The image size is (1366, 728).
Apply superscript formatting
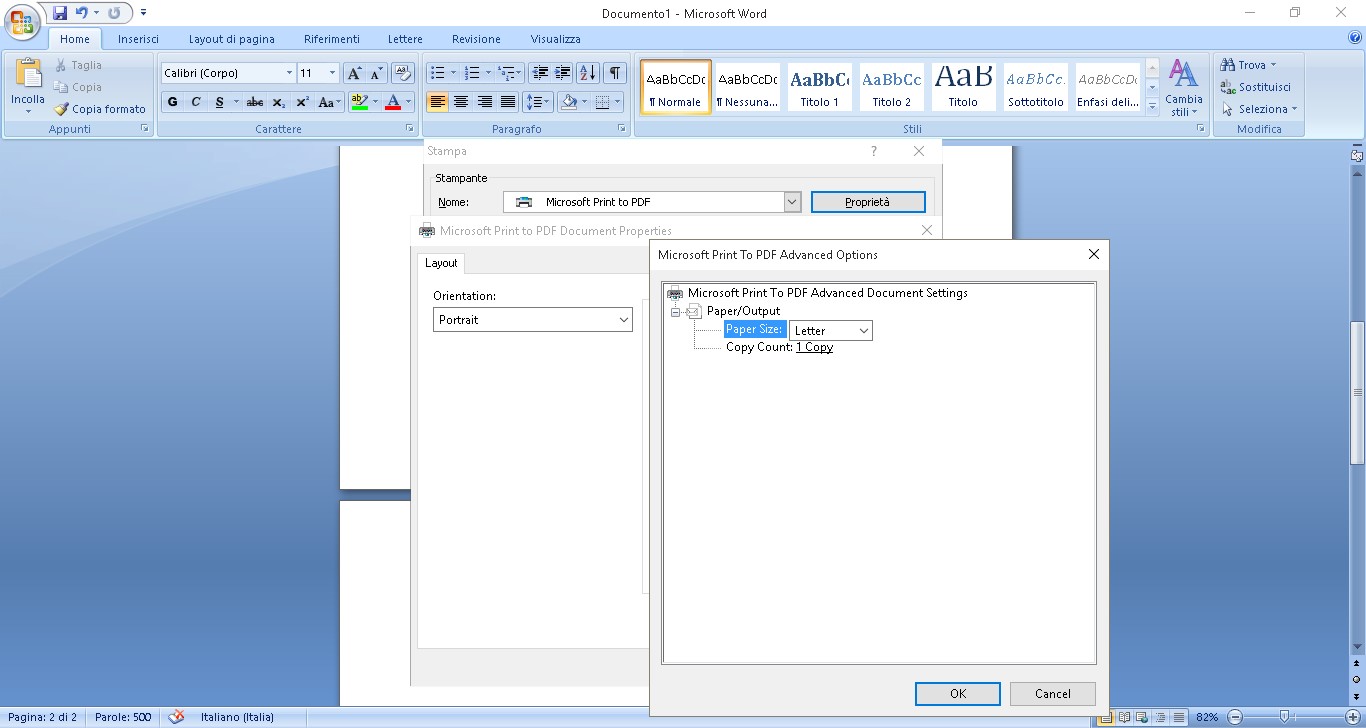pos(302,102)
